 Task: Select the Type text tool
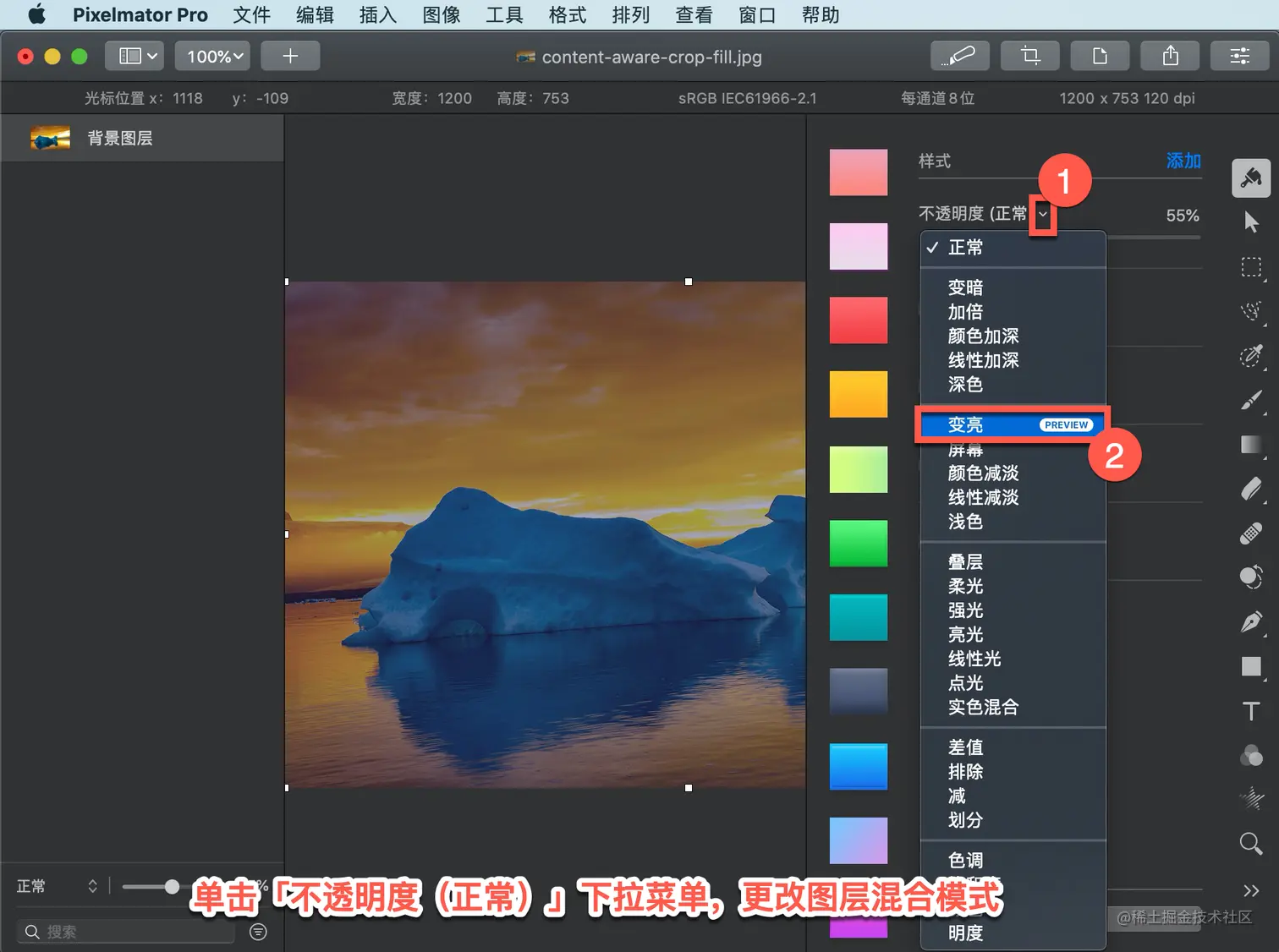click(x=1251, y=711)
